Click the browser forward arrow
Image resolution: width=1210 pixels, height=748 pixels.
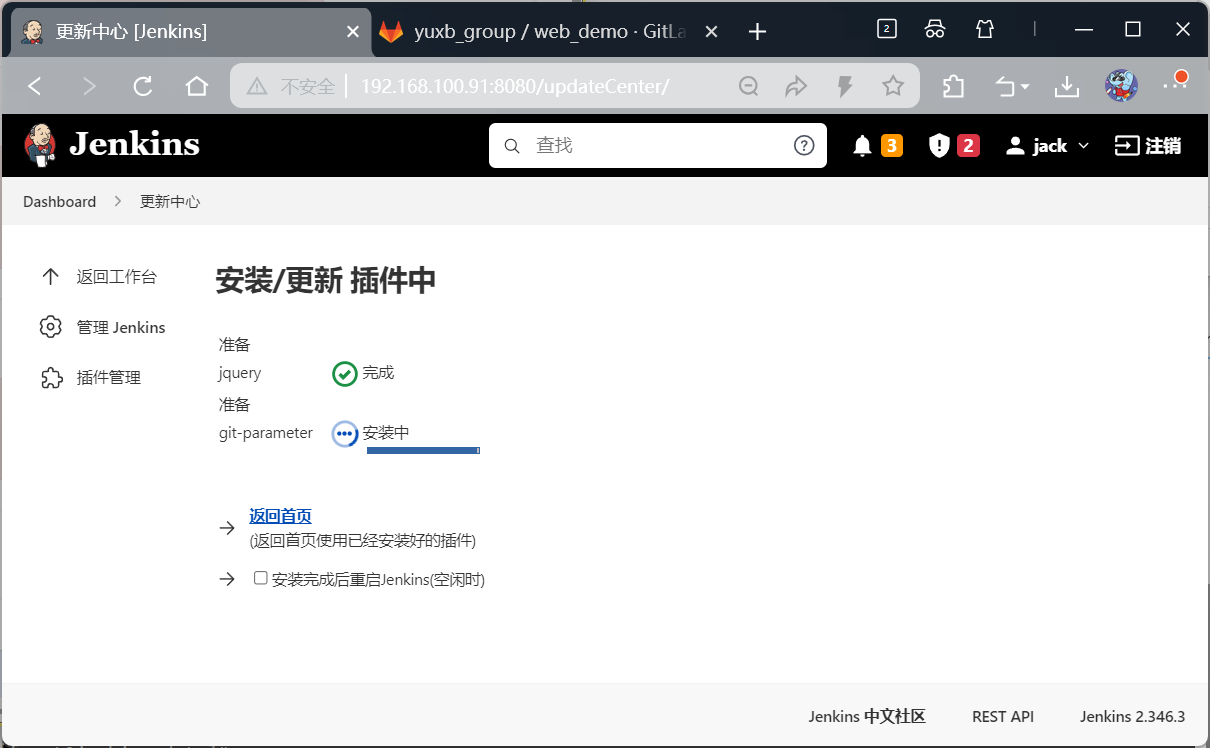pyautogui.click(x=89, y=86)
